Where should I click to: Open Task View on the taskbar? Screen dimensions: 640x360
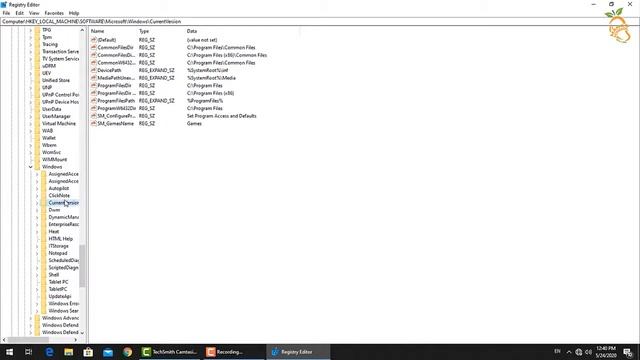pyautogui.click(x=29, y=352)
